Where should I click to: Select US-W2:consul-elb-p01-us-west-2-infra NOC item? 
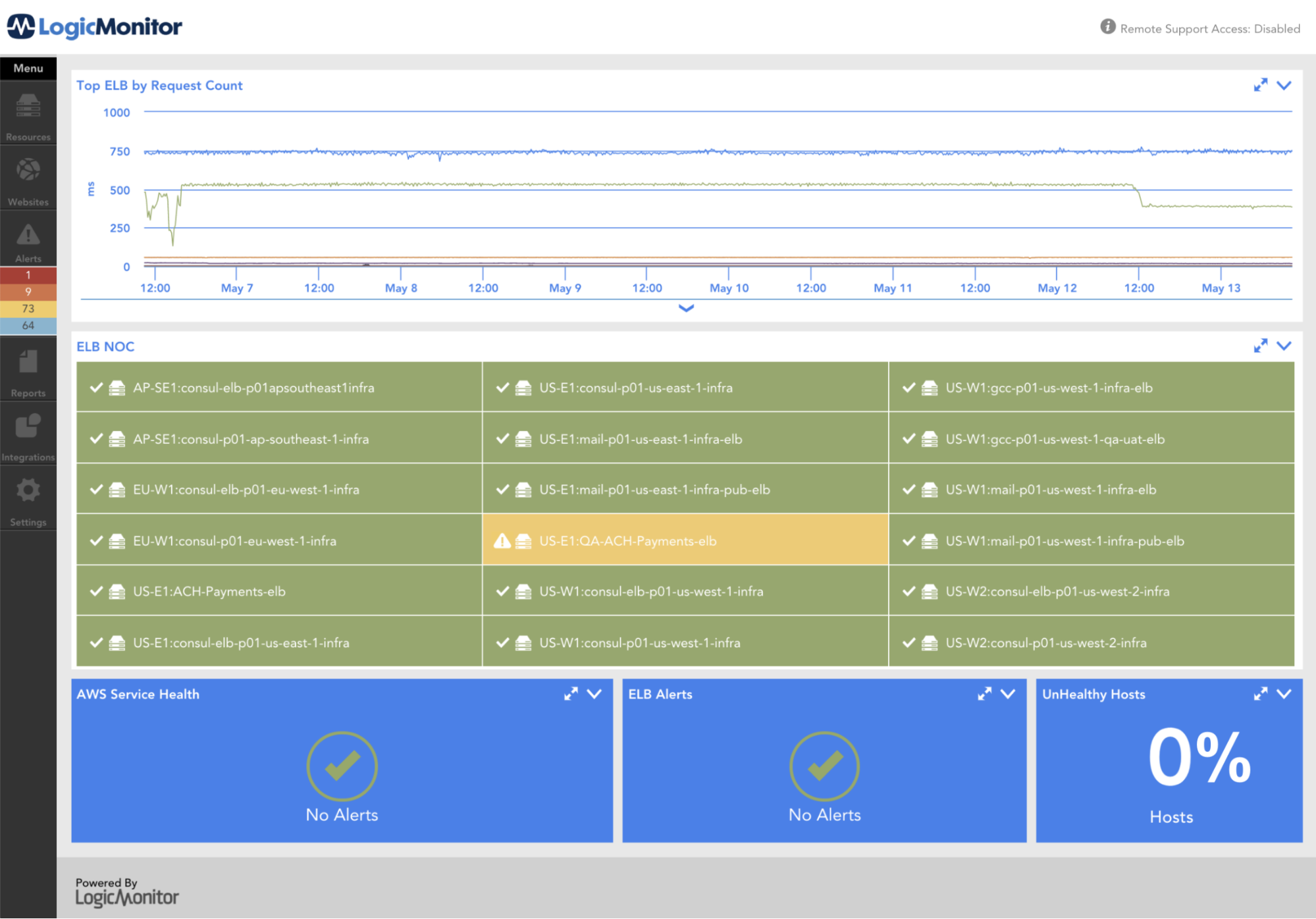[x=1092, y=591]
